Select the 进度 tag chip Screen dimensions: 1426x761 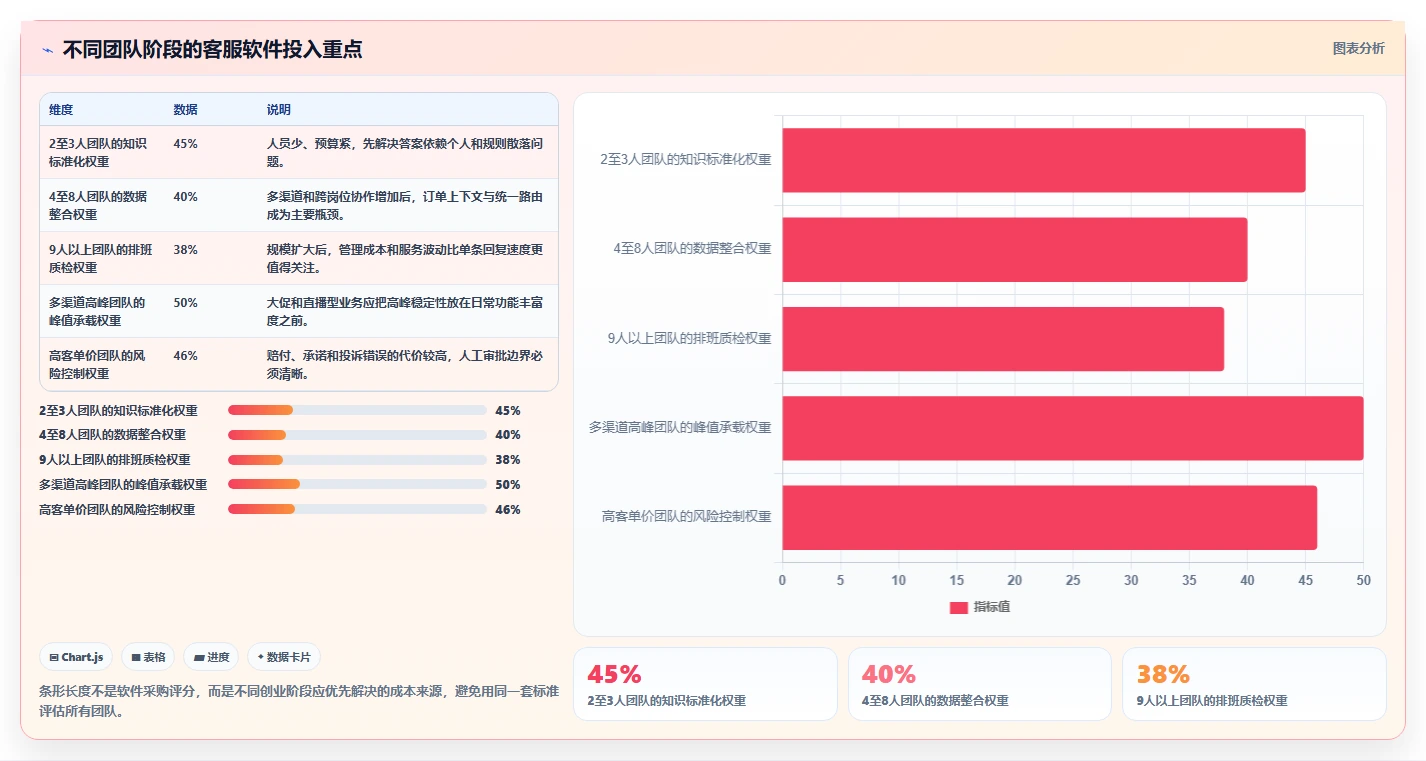pyautogui.click(x=212, y=657)
